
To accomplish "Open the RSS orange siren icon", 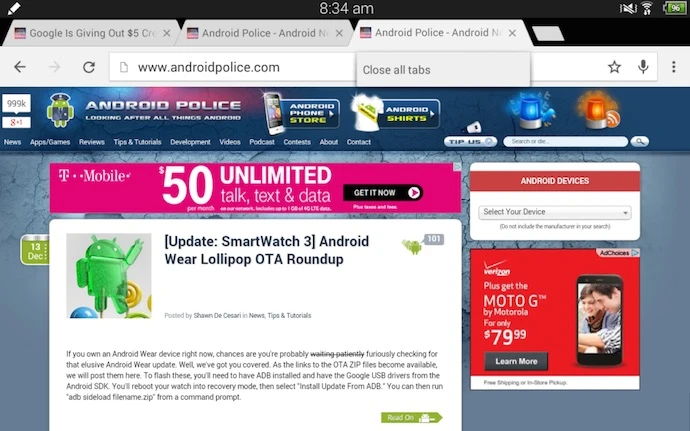I will [599, 110].
